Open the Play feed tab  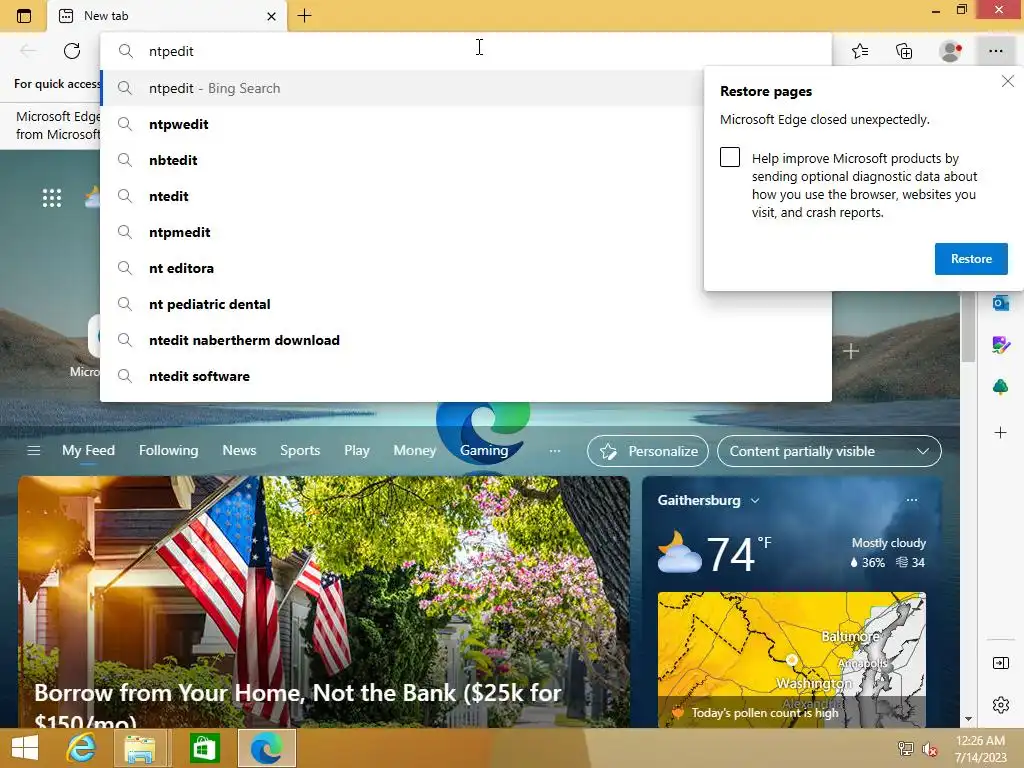[357, 451]
